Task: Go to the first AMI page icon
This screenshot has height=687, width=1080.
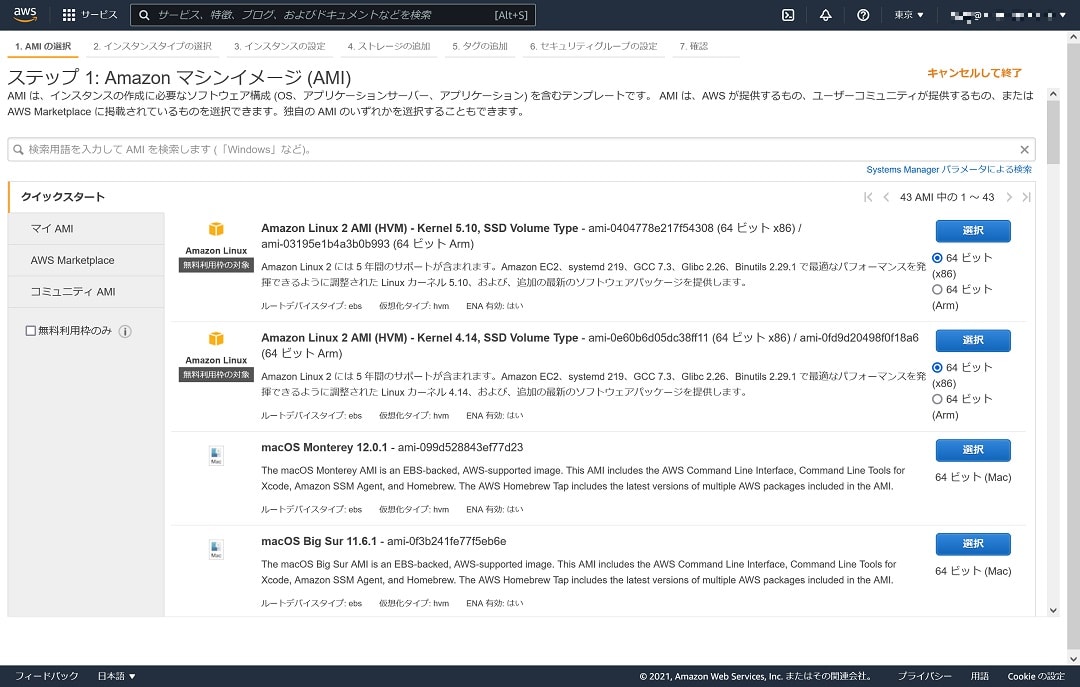Action: pyautogui.click(x=868, y=197)
